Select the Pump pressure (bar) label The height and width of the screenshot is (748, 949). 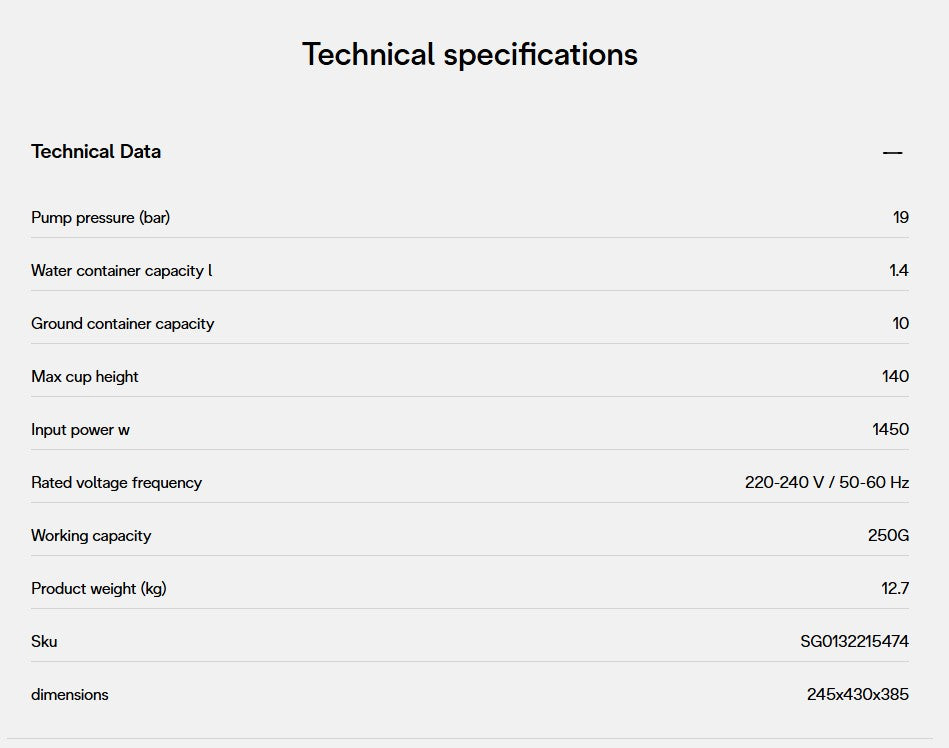click(x=101, y=218)
